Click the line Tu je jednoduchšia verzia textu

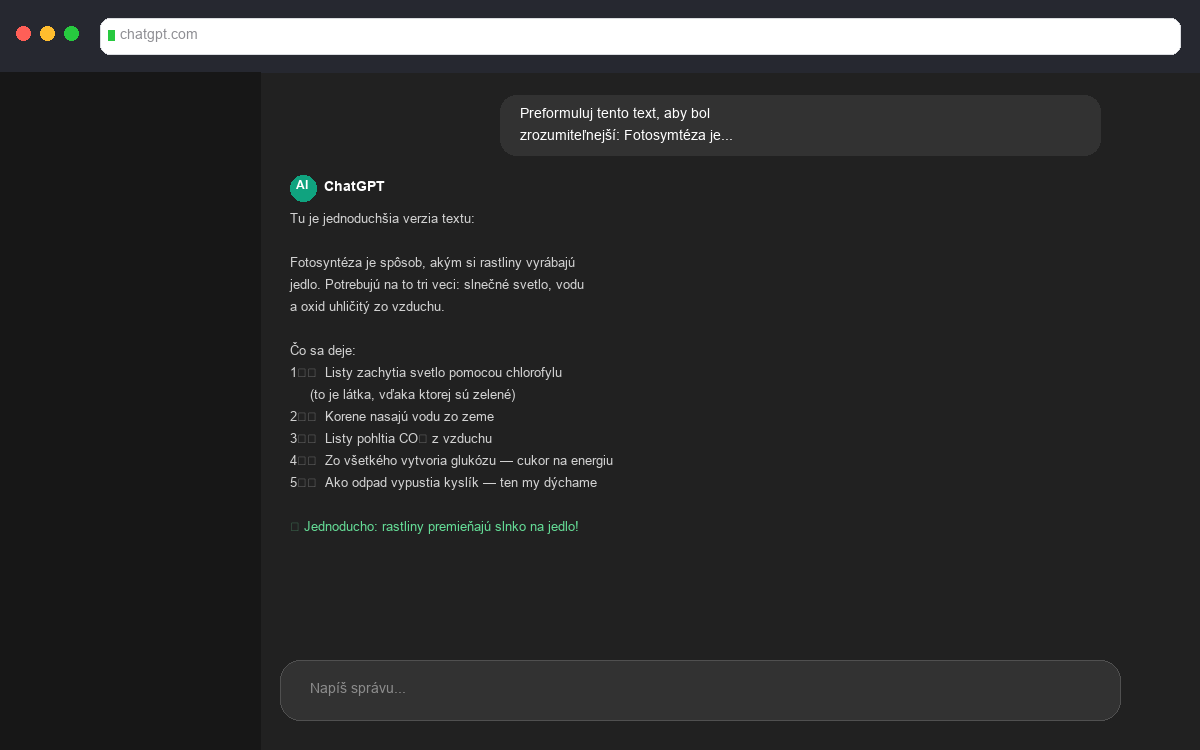click(x=382, y=218)
